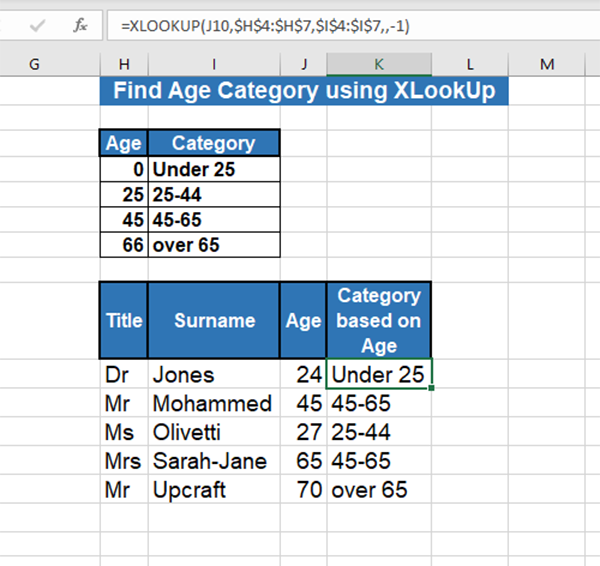Screen dimensions: 600x566
Task: Select column M header
Action: [547, 64]
